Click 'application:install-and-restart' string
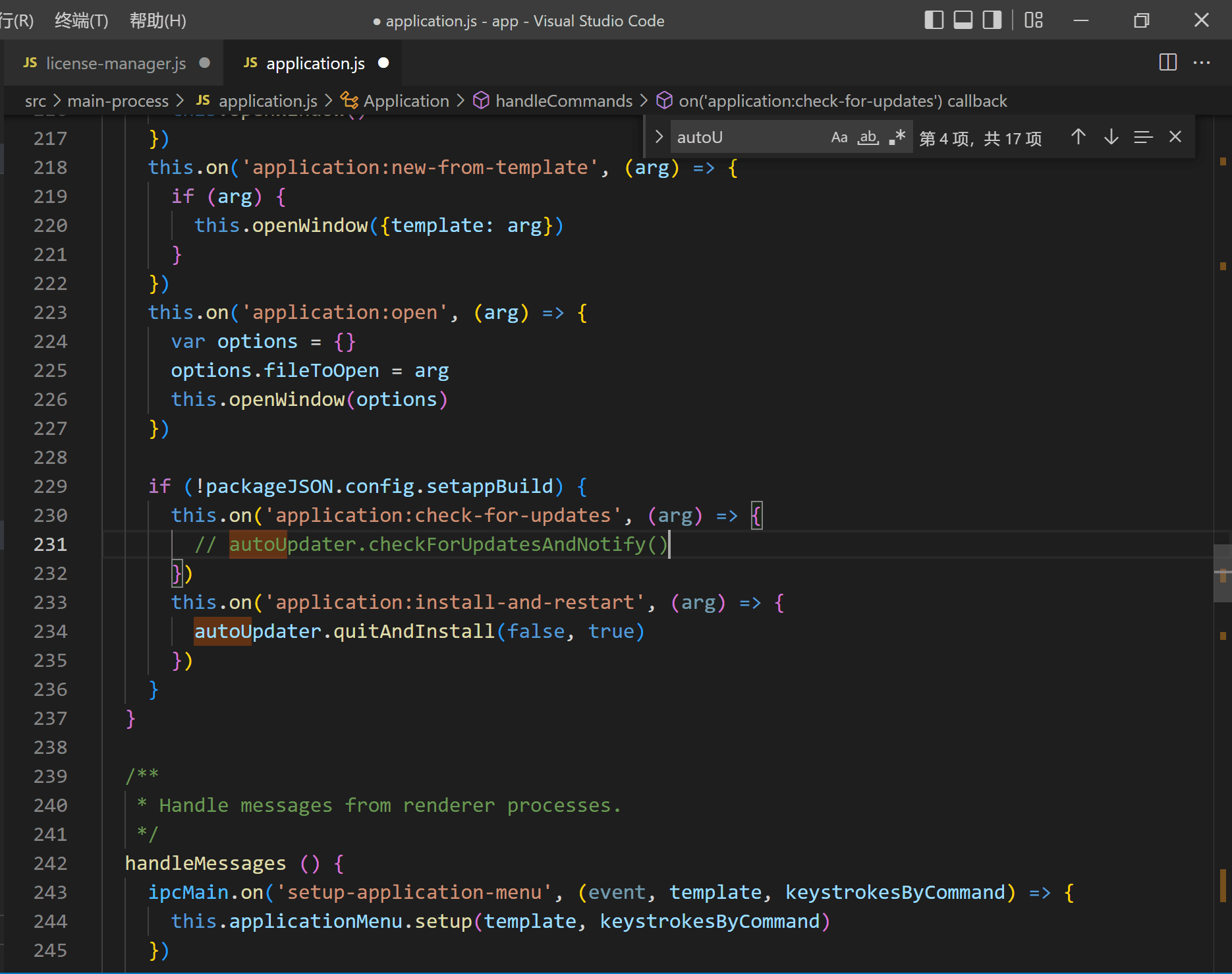 click(x=455, y=602)
